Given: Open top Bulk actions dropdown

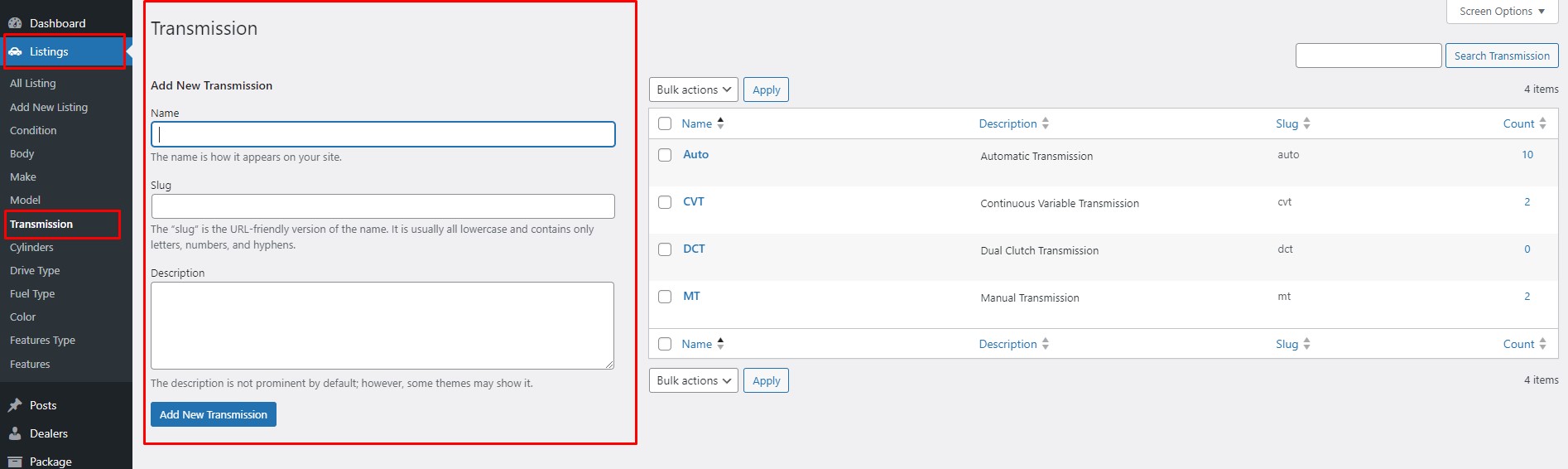Looking at the screenshot, I should (x=694, y=89).
